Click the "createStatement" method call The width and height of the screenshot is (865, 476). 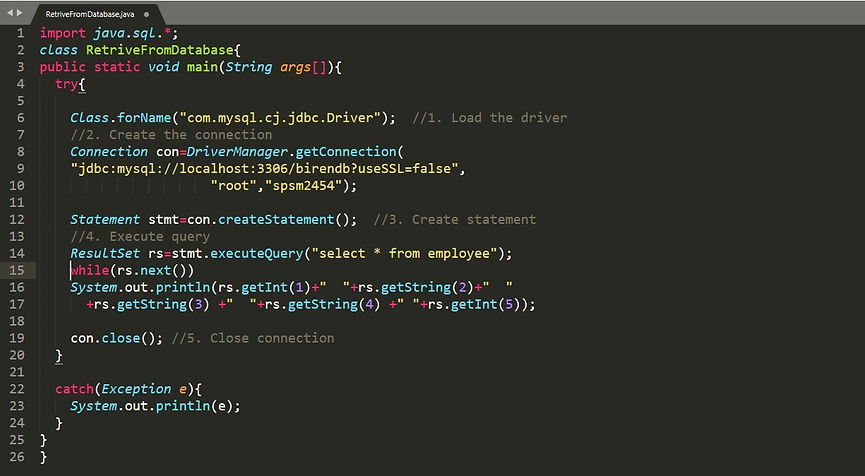pos(276,220)
